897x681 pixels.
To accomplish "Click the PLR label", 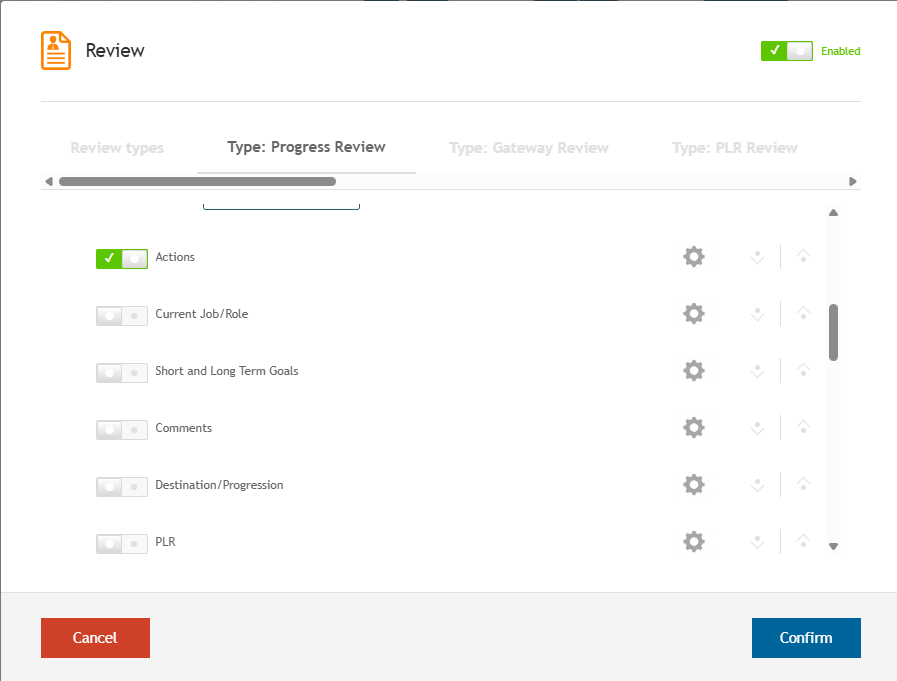I will (x=165, y=541).
